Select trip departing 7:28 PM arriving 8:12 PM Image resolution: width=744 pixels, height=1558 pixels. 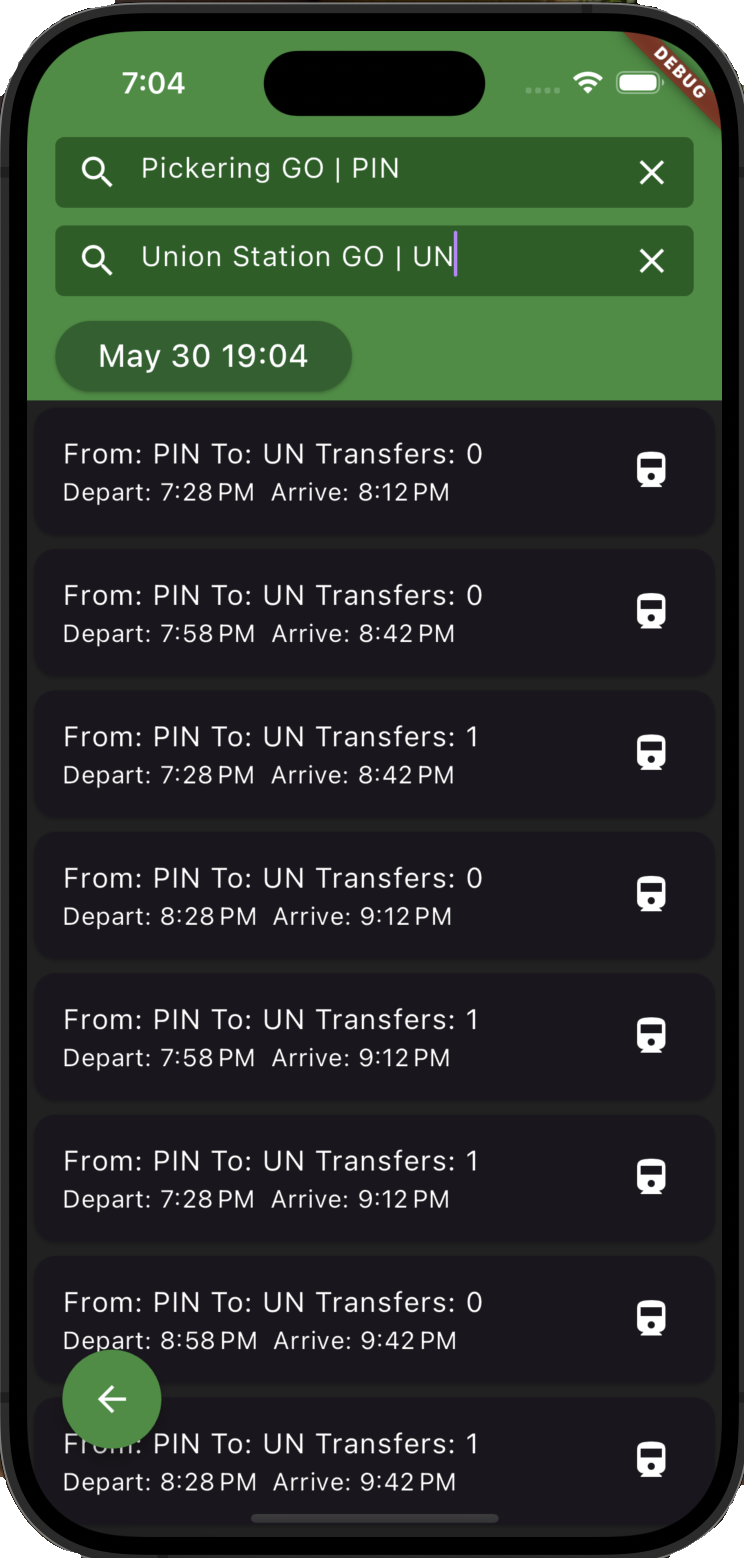[330, 471]
